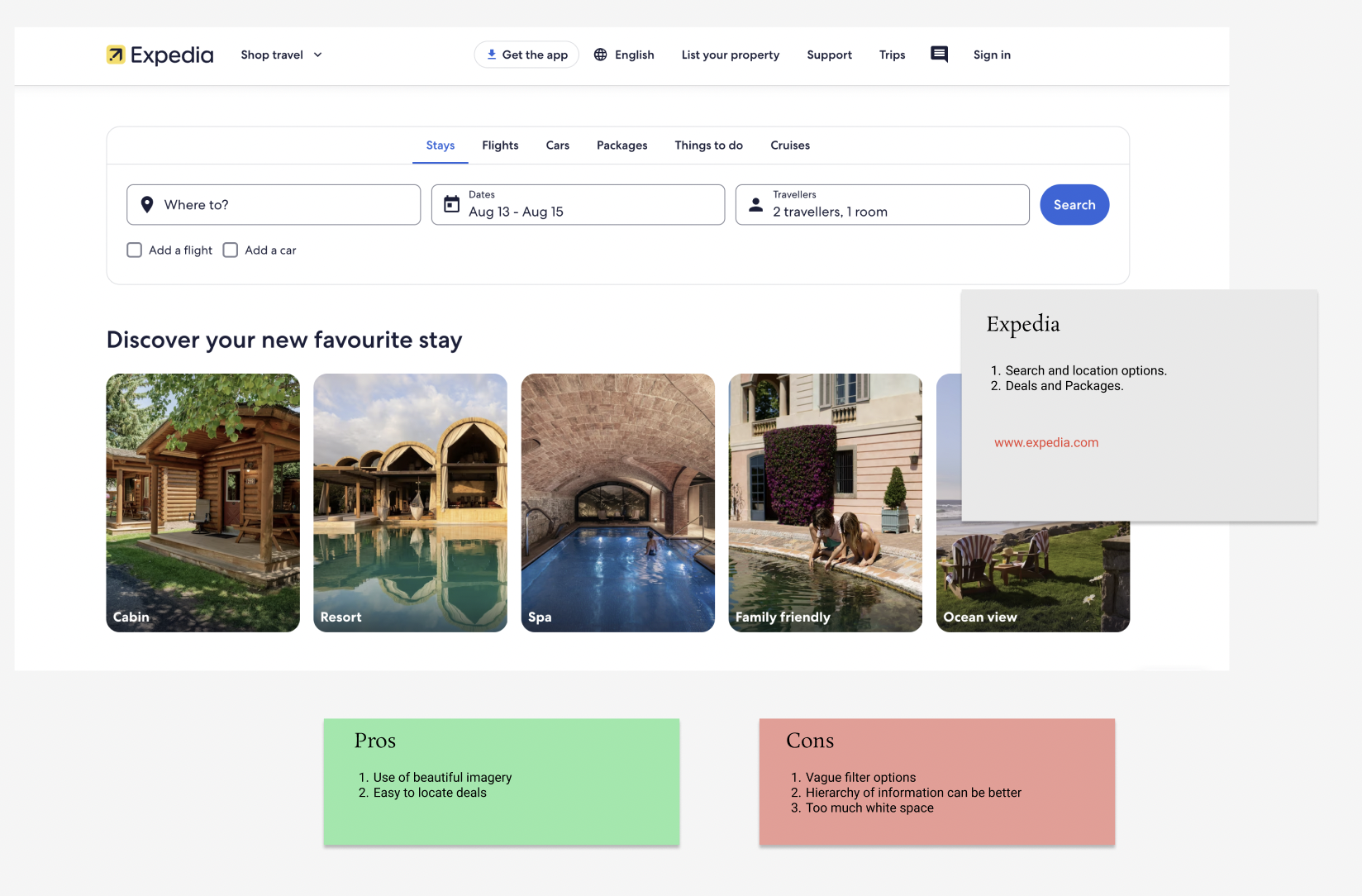Click the person icon in Travellers field
This screenshot has height=896, width=1362.
coord(755,204)
